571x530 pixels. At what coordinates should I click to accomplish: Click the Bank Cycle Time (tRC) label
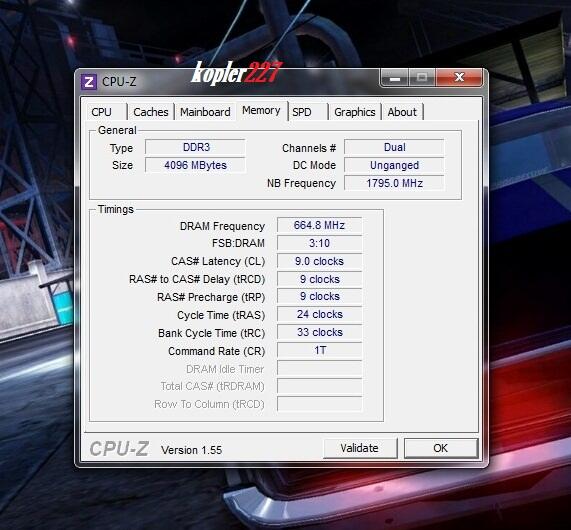click(212, 333)
